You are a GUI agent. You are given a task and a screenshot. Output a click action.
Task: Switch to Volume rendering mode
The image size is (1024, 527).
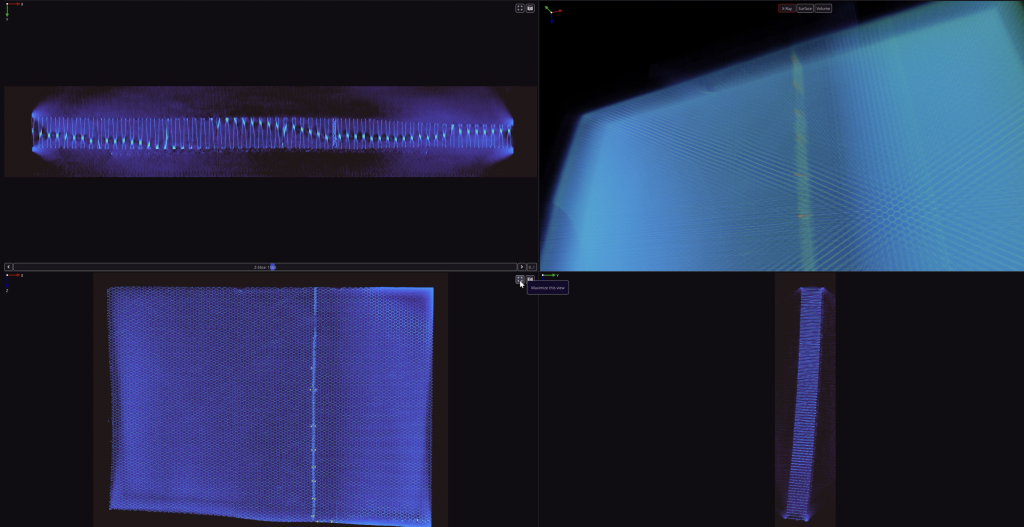click(823, 8)
